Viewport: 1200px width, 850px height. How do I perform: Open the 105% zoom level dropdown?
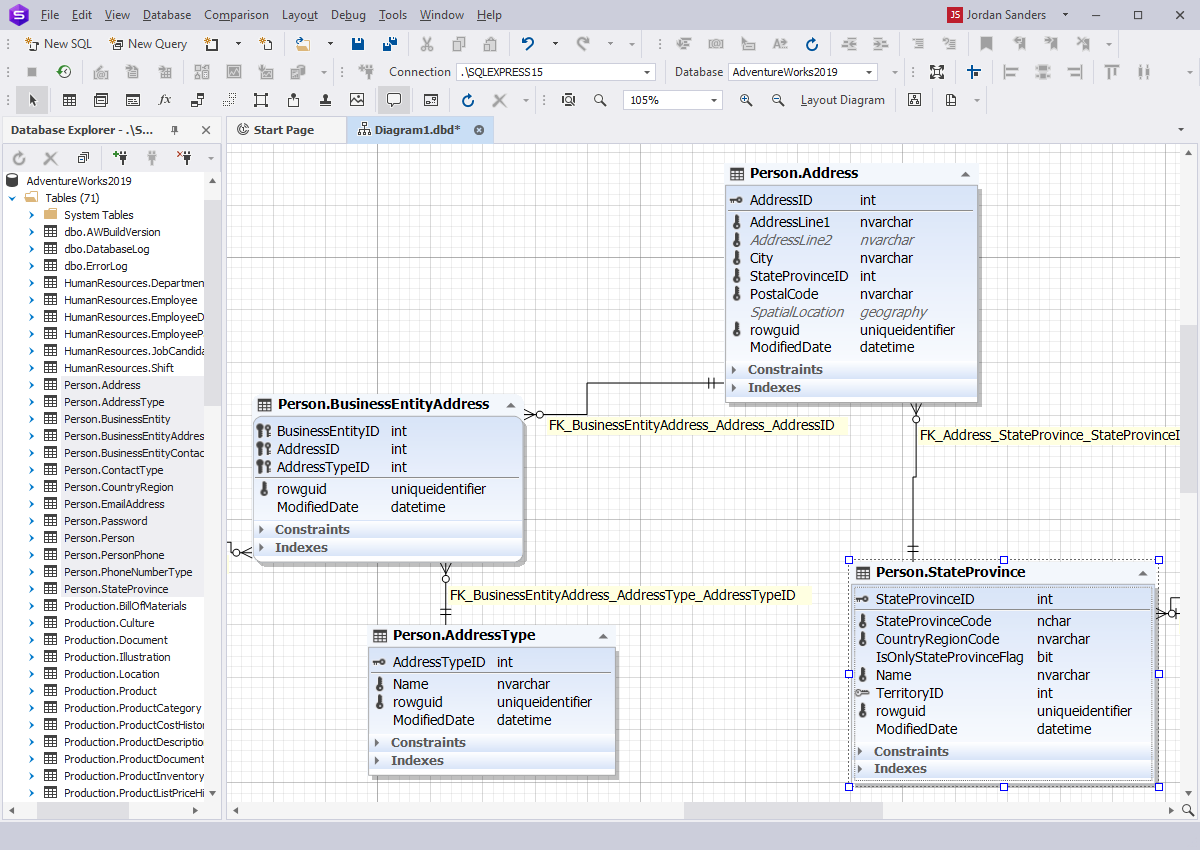pos(714,100)
